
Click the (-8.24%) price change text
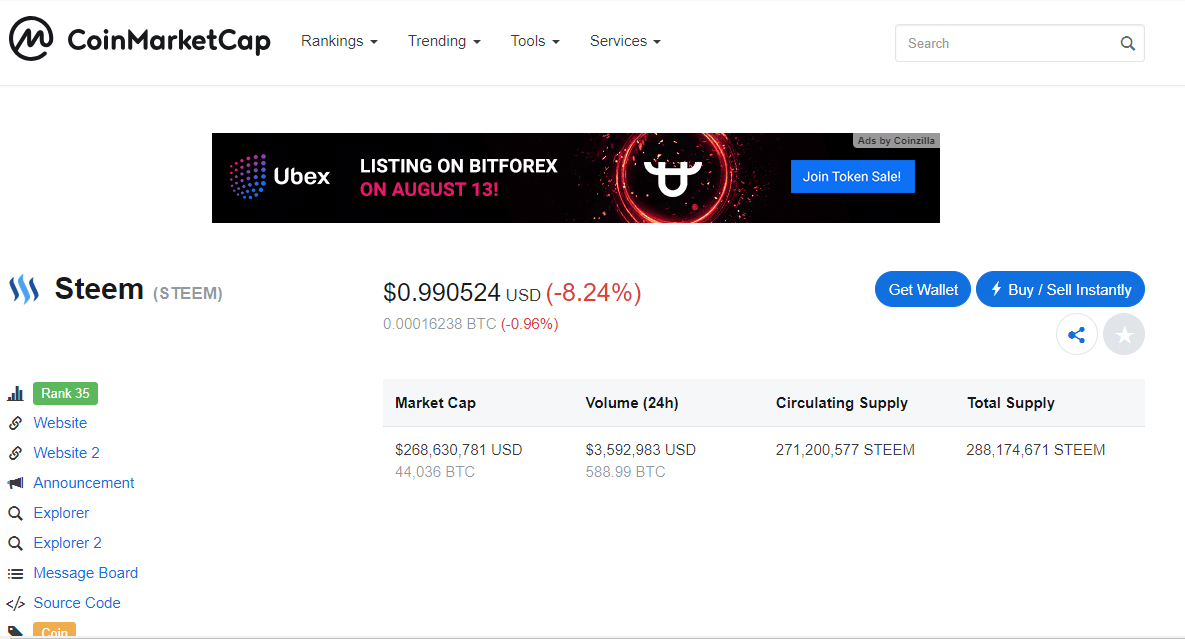(593, 292)
